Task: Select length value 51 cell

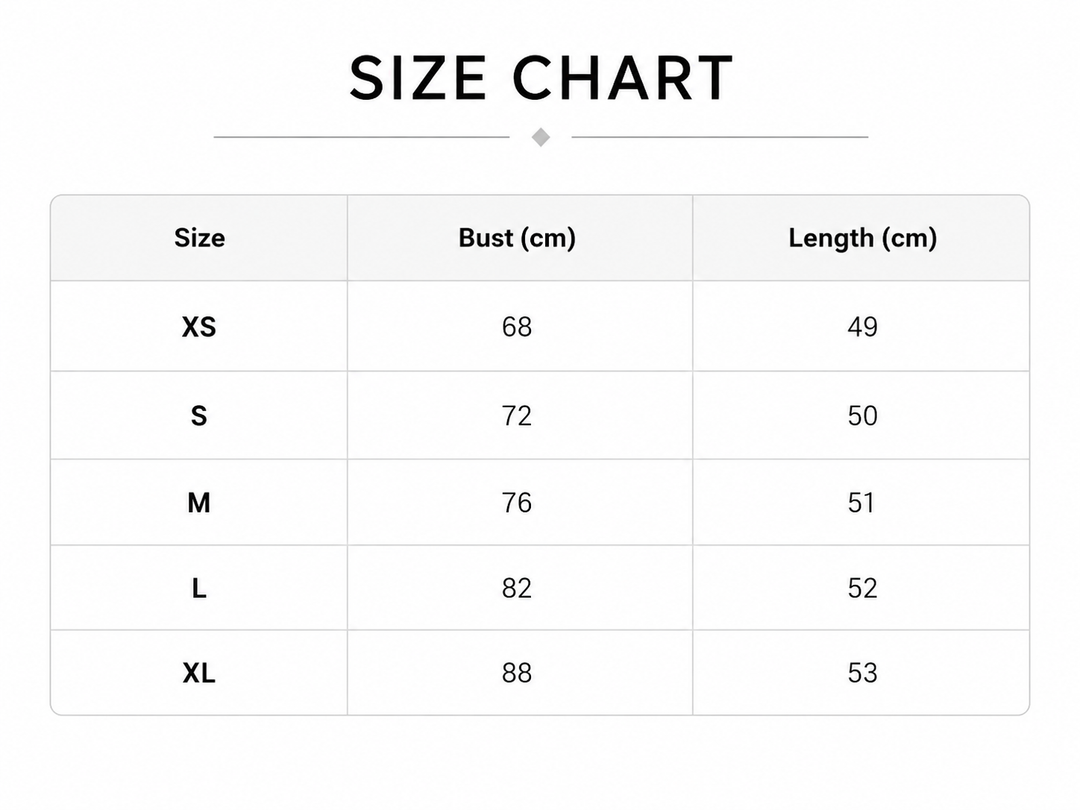Action: click(x=861, y=502)
